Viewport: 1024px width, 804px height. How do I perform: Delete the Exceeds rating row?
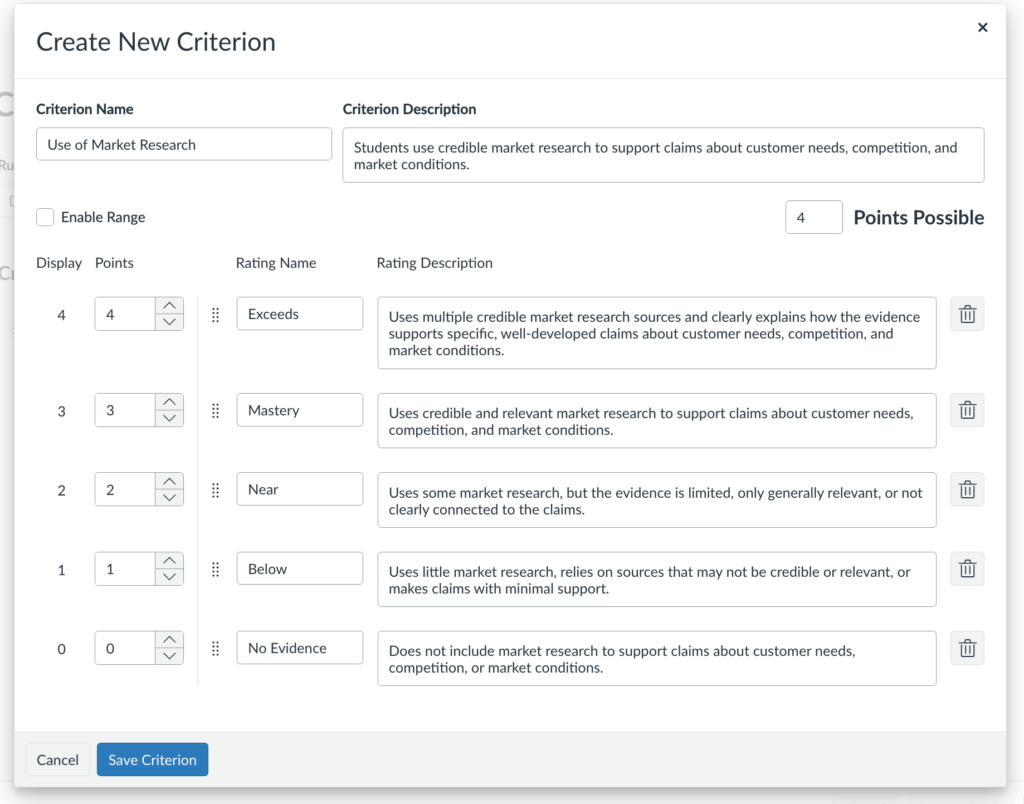[x=967, y=314]
